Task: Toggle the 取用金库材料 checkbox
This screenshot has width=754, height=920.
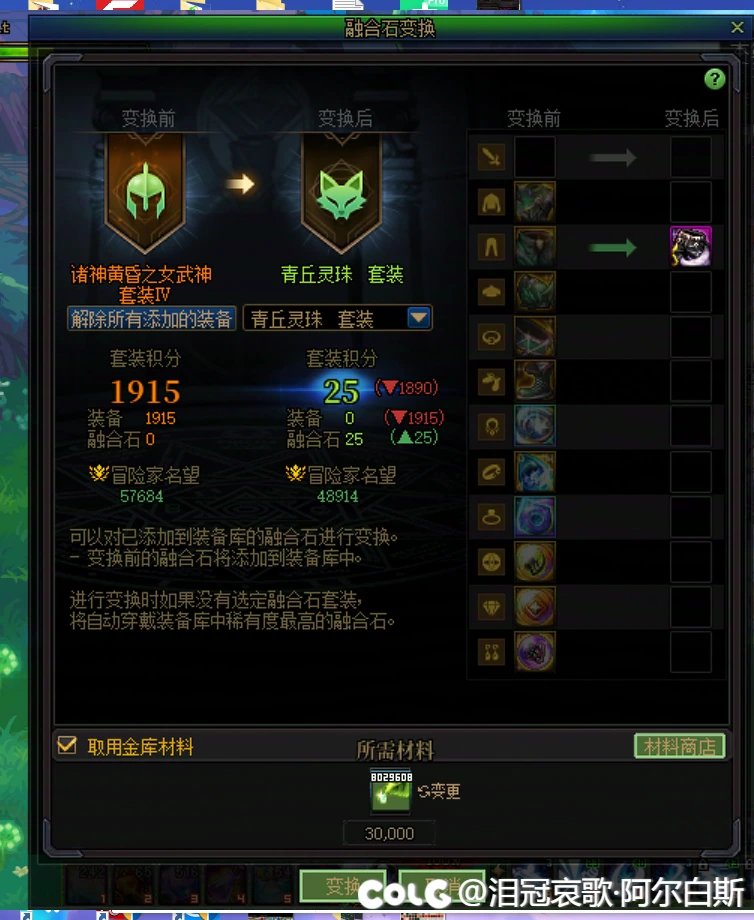Action: [67, 746]
